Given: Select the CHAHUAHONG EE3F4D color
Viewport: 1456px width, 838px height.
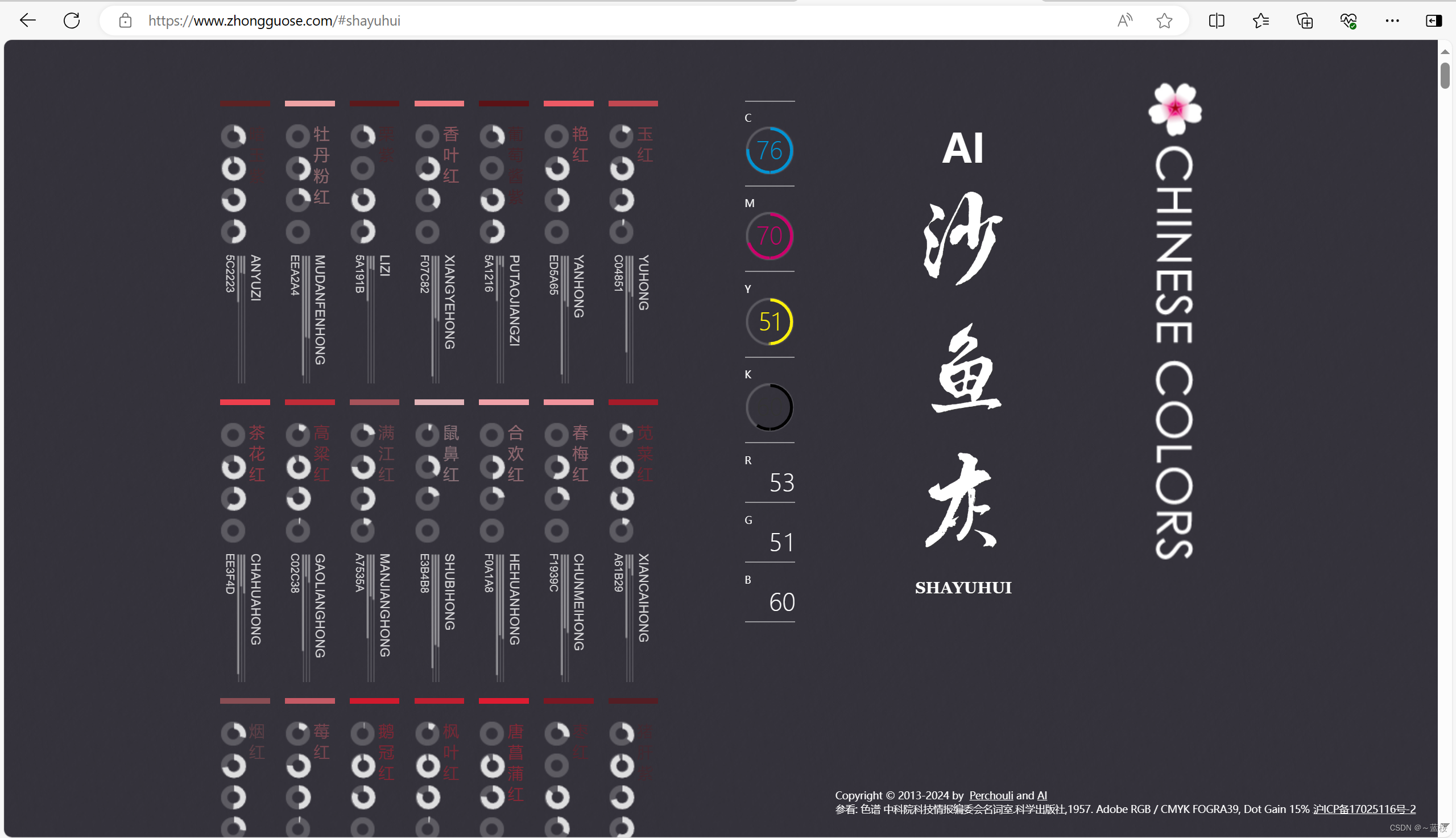Looking at the screenshot, I should click(245, 540).
